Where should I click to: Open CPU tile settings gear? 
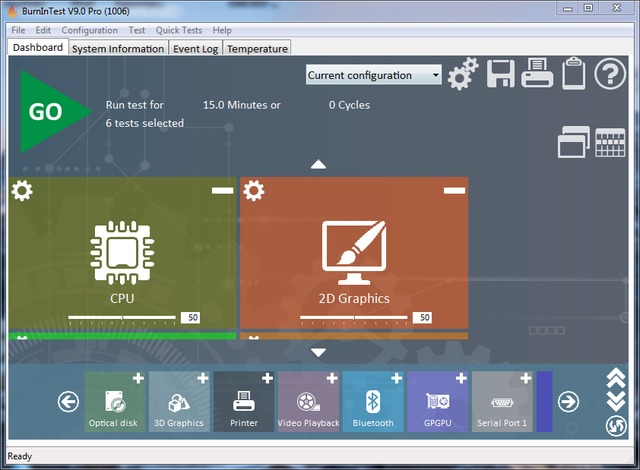click(x=22, y=190)
